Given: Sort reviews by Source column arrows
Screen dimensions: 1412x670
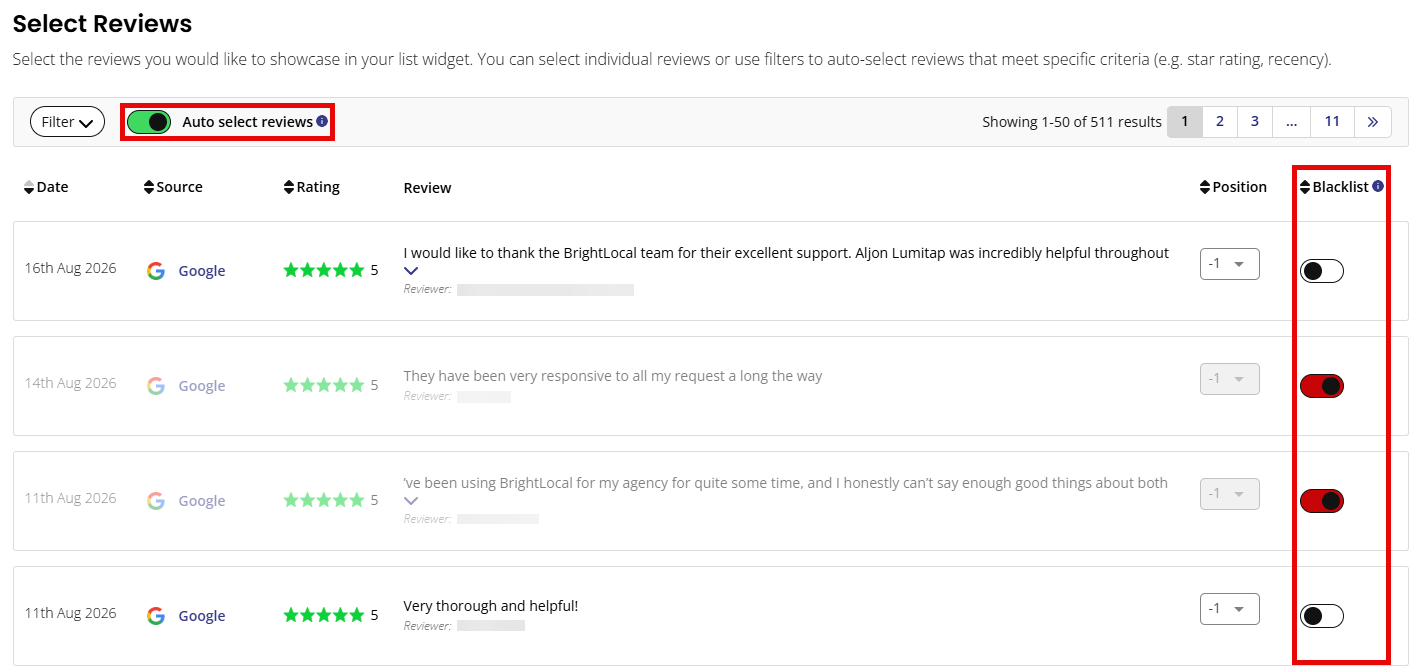Looking at the screenshot, I should coord(149,187).
